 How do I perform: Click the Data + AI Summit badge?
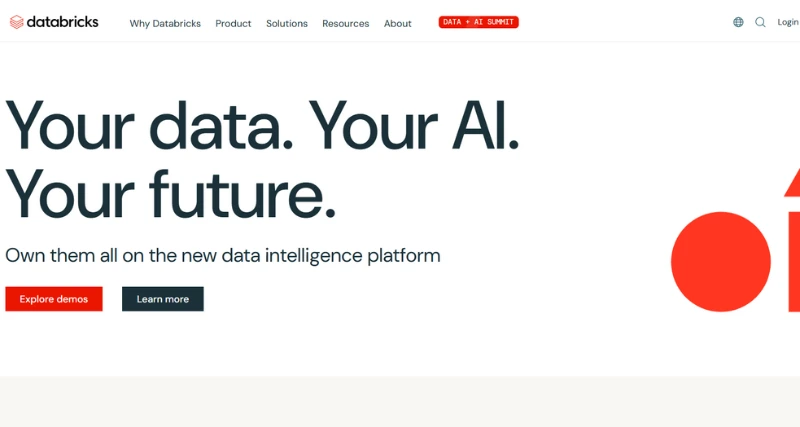pos(478,22)
